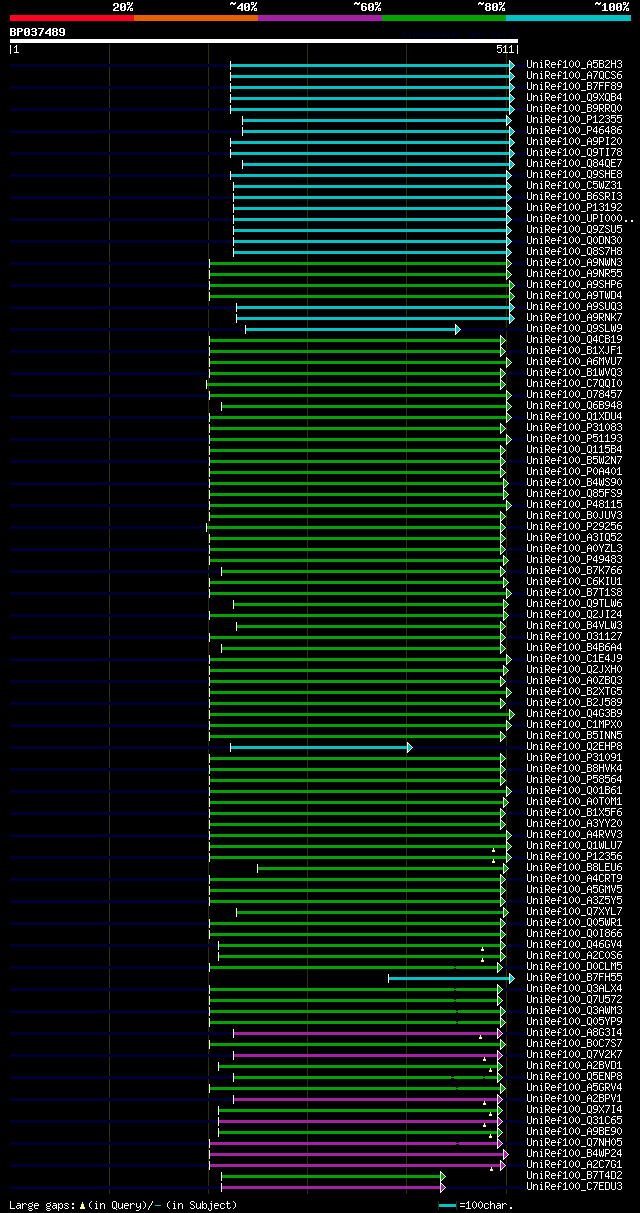This screenshot has width=640, height=1213.
Task: Select label UniRef100_Q2EHP8
Action: coord(574,747)
